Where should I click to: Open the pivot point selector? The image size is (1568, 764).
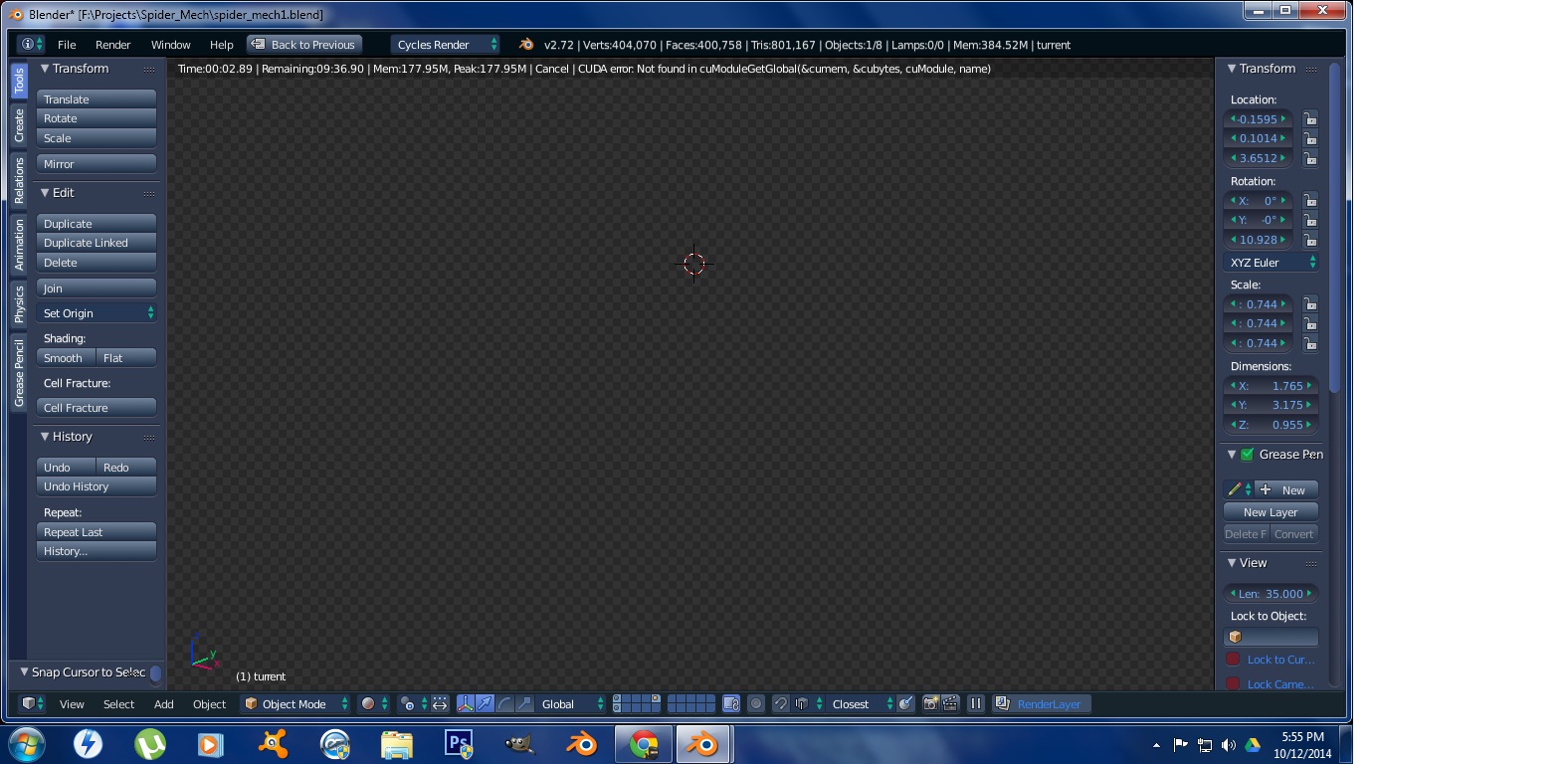pyautogui.click(x=413, y=704)
